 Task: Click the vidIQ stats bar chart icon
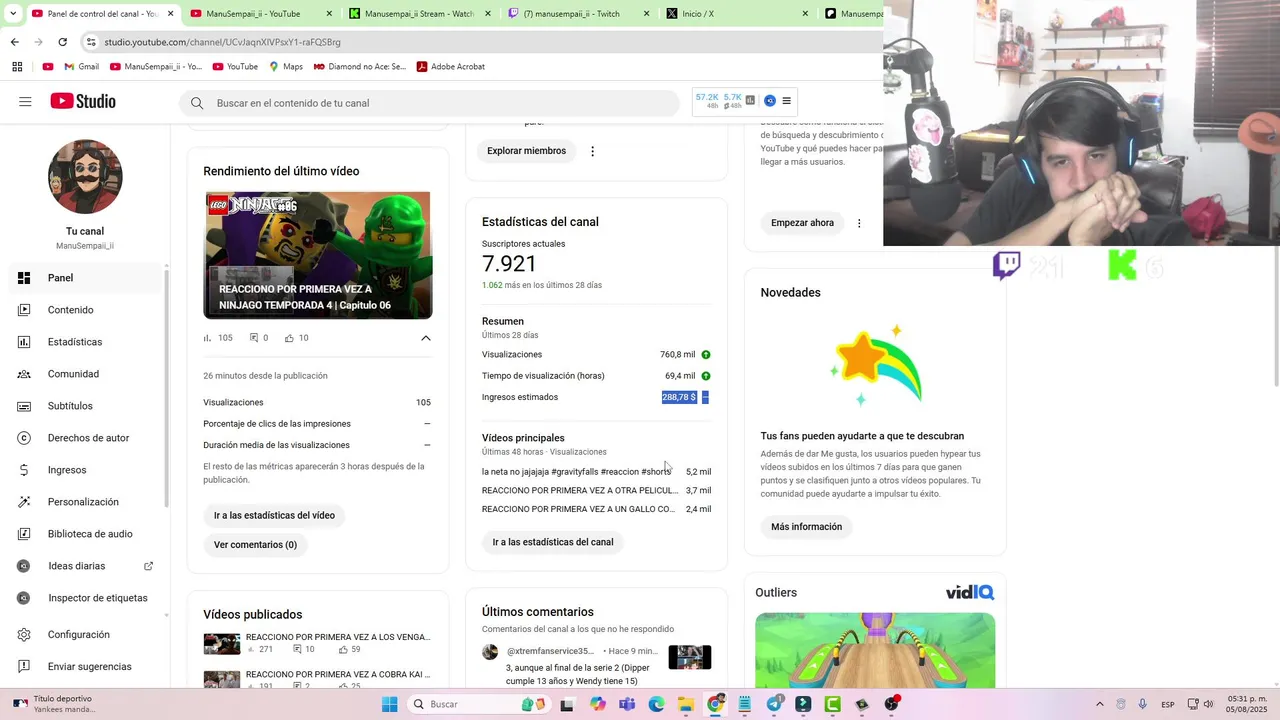pos(750,101)
